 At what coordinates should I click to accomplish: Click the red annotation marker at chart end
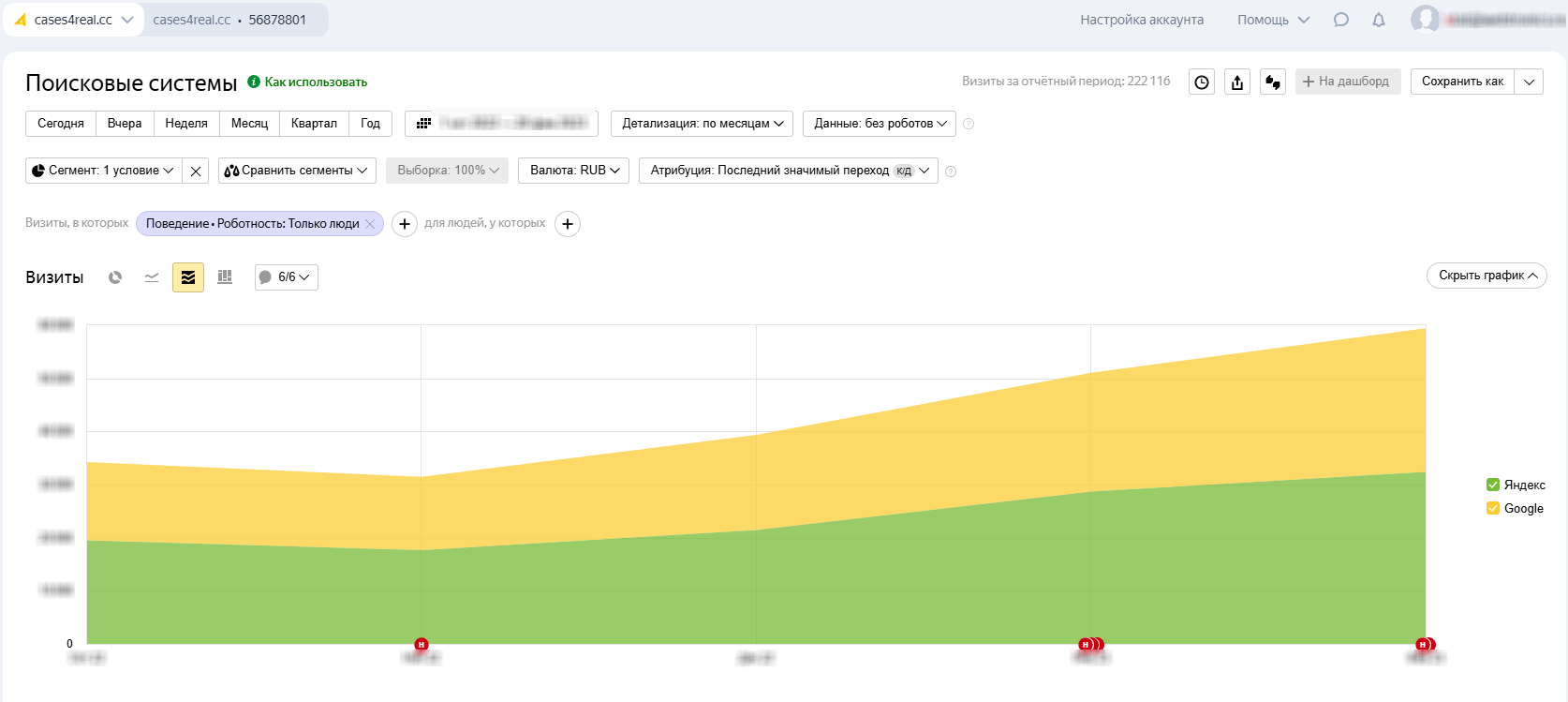(x=1425, y=644)
